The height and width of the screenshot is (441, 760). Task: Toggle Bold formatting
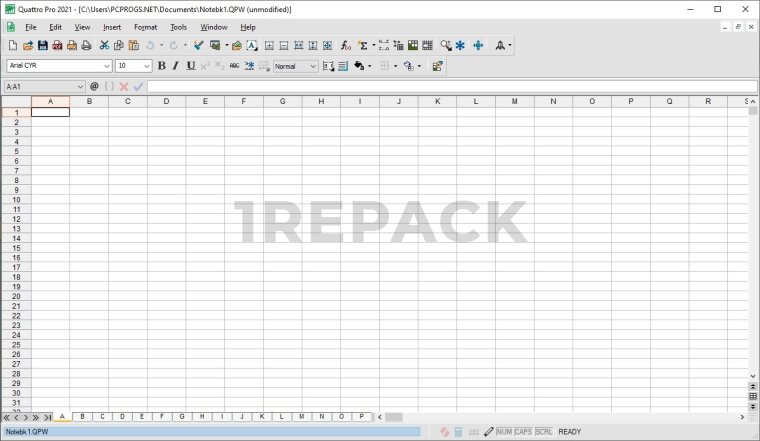pos(162,66)
